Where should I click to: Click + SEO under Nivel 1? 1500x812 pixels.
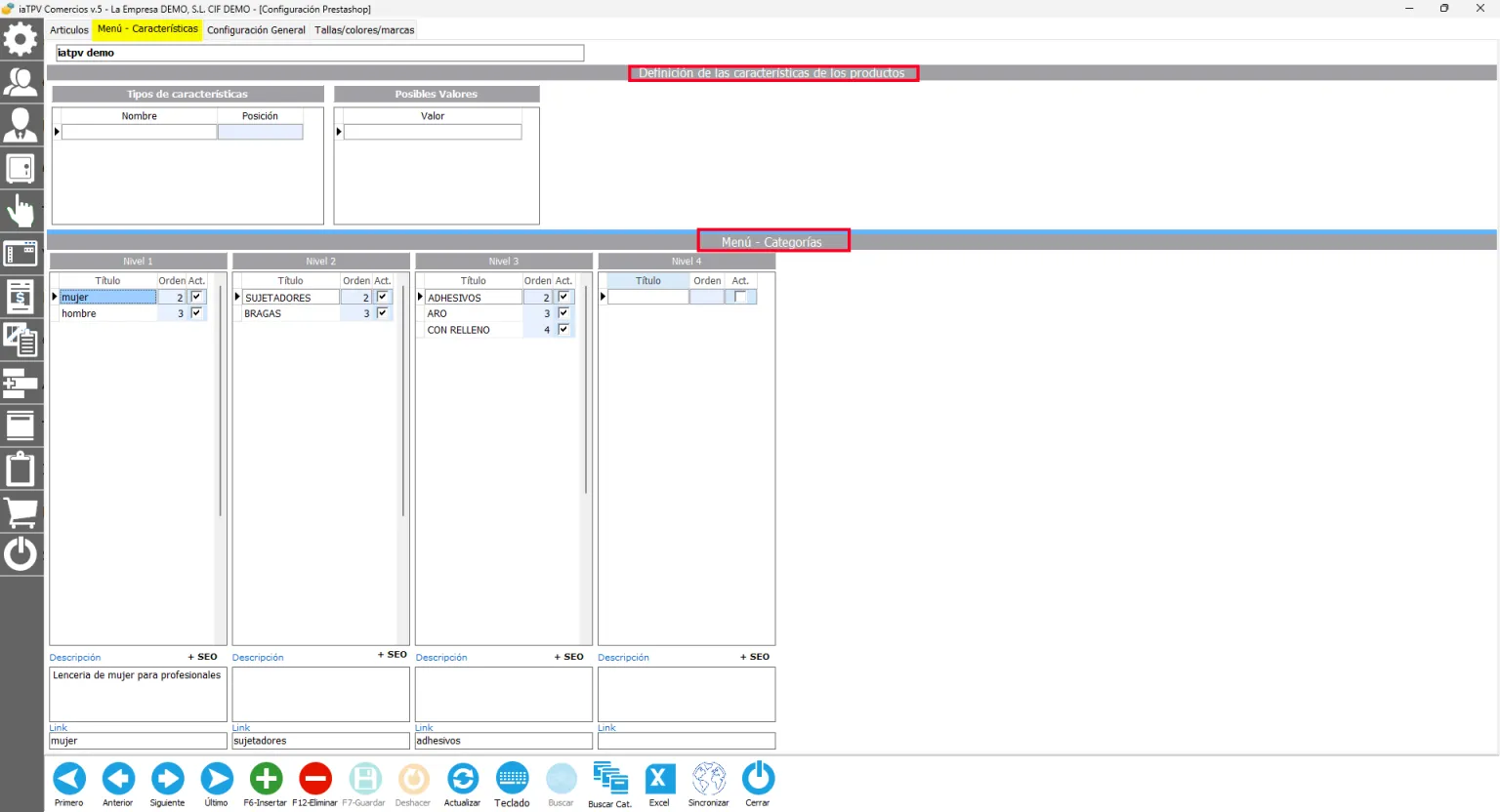203,657
